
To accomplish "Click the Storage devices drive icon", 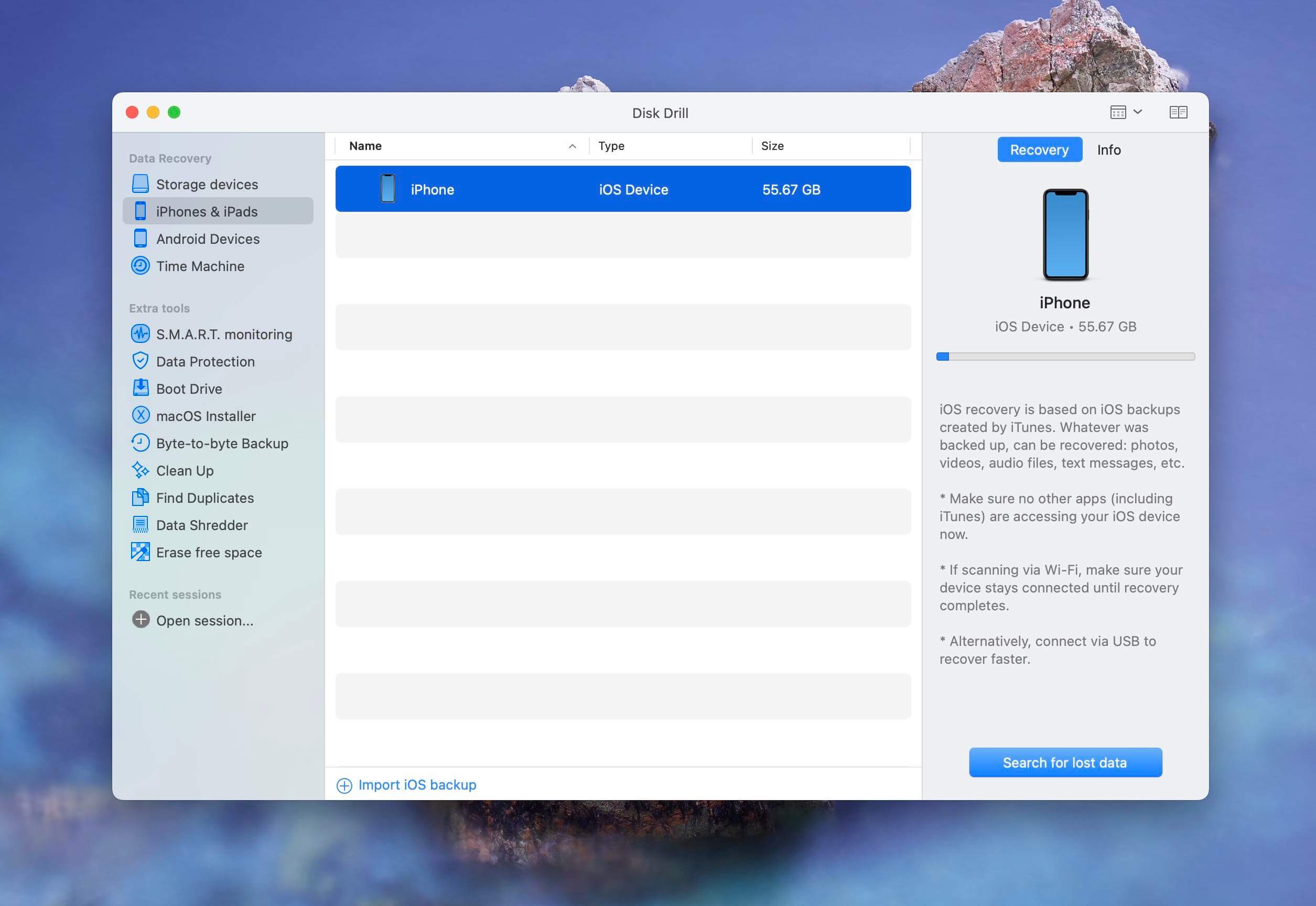I will coord(140,184).
